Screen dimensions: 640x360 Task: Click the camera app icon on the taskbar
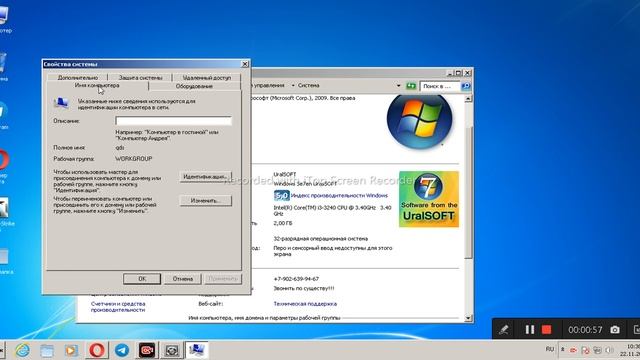point(172,350)
